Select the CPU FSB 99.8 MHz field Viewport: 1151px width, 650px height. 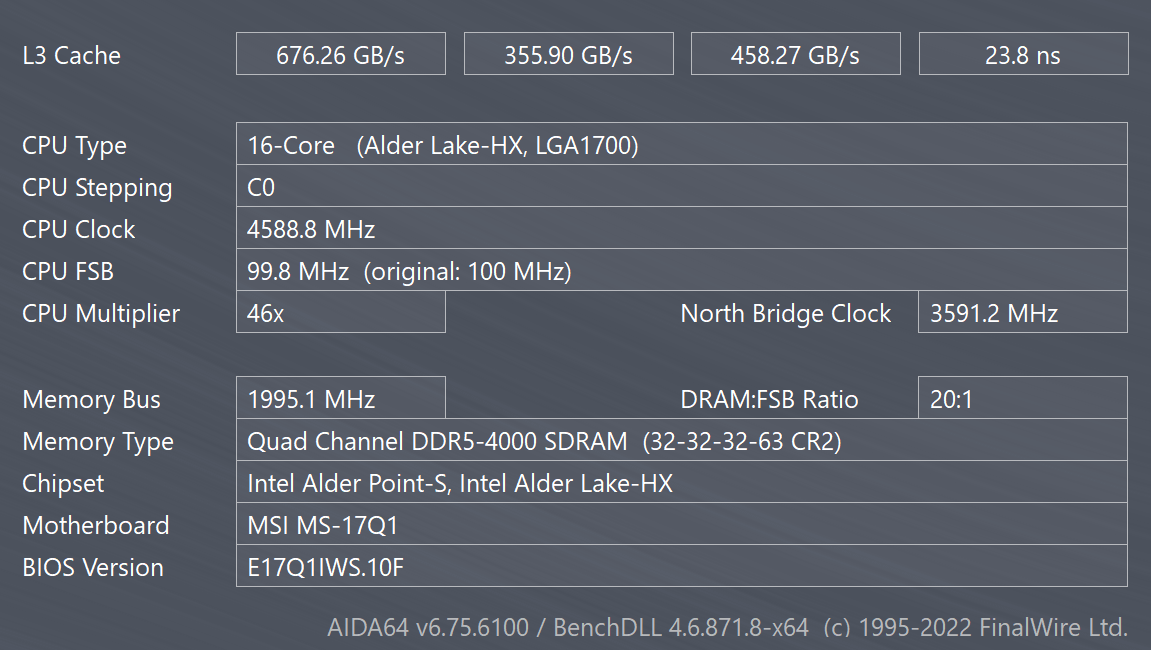point(681,271)
